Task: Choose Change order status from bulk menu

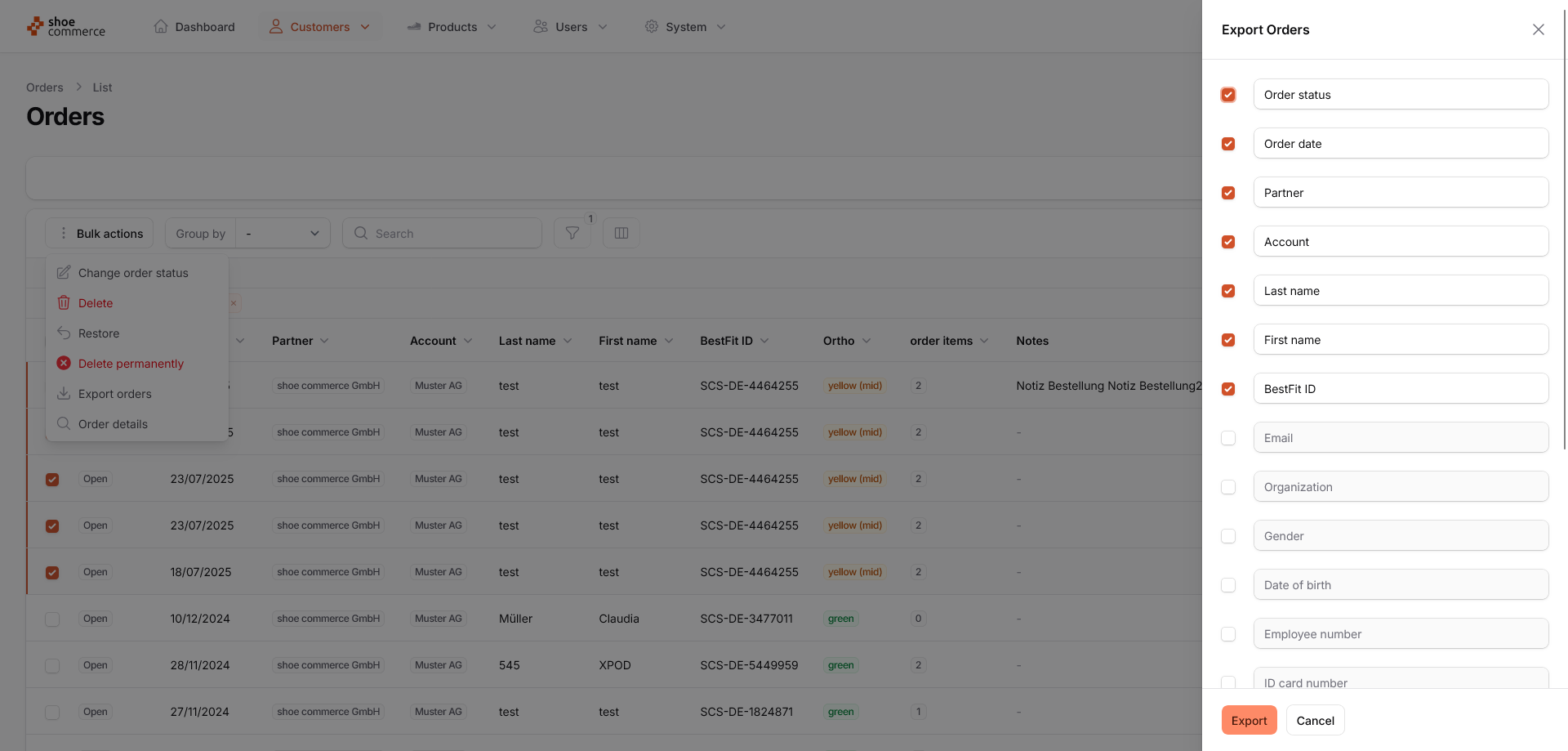Action: (x=133, y=273)
